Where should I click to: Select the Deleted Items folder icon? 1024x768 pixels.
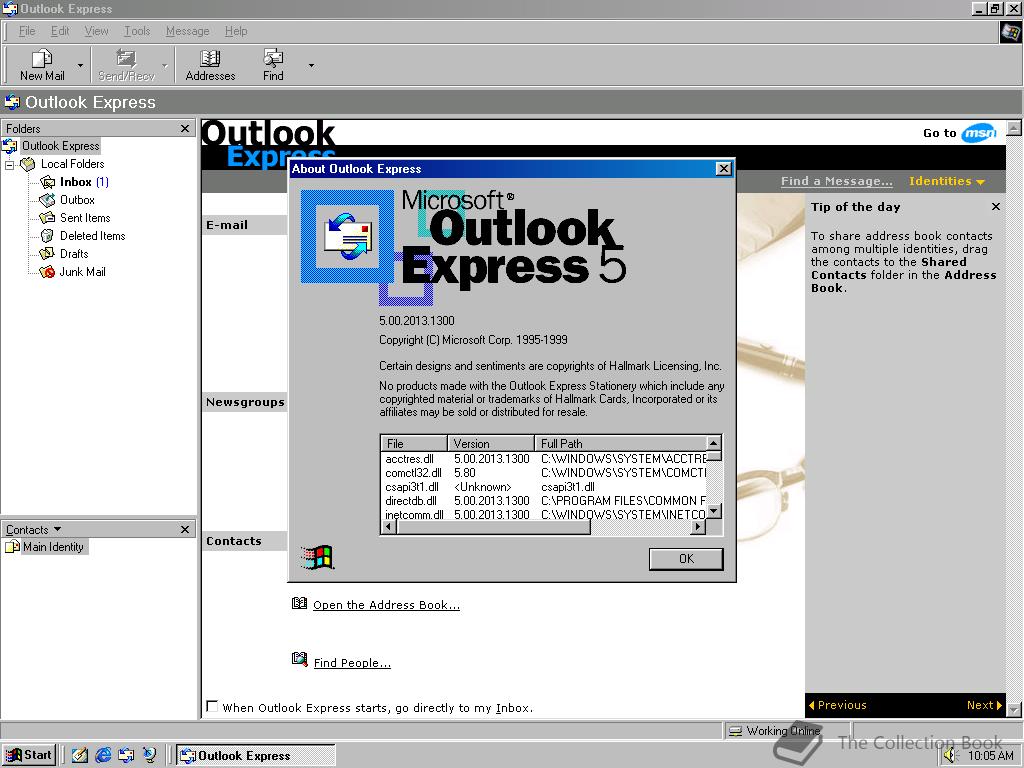[x=48, y=236]
